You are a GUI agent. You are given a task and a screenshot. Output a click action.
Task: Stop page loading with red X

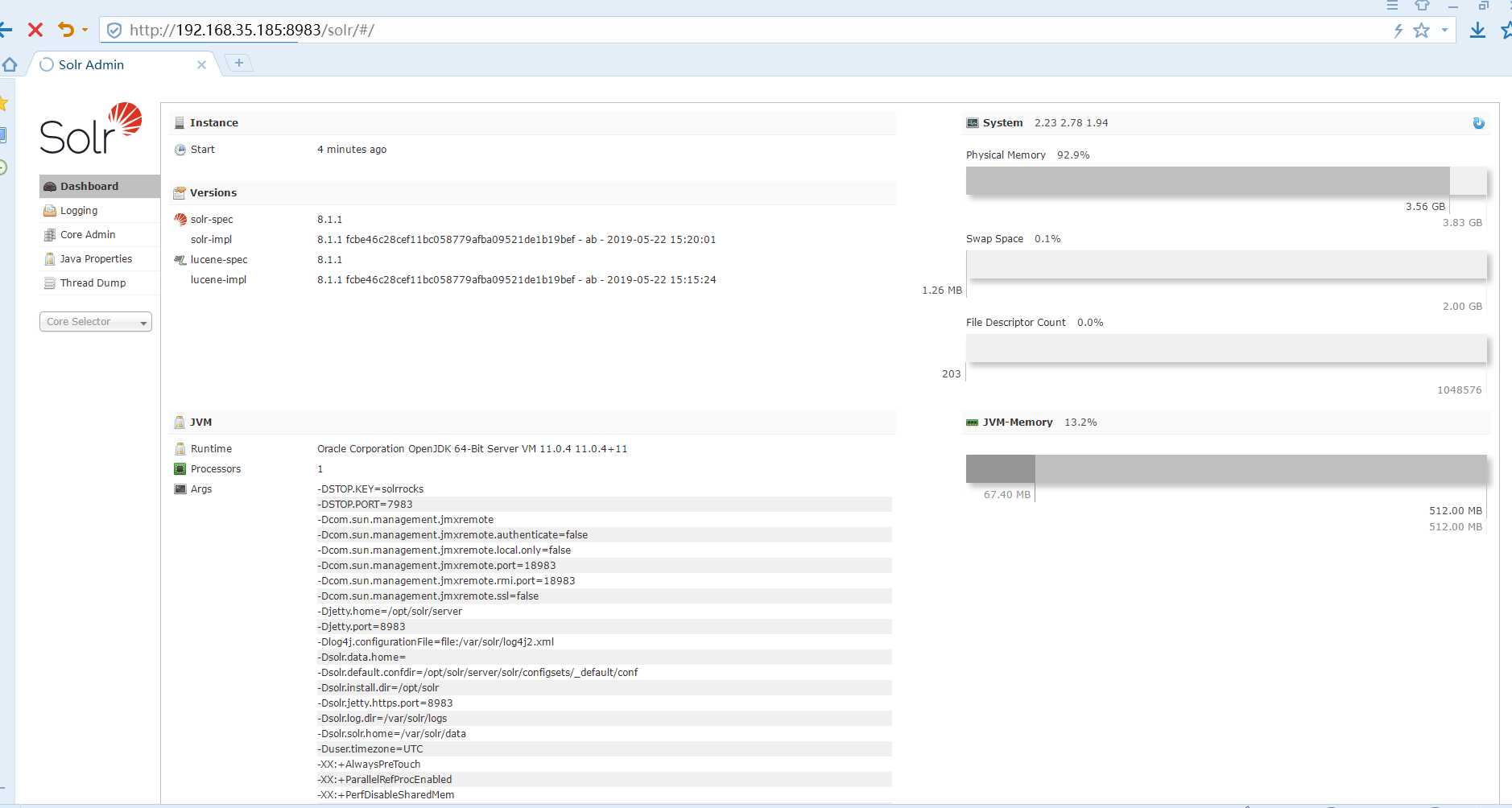35,31
